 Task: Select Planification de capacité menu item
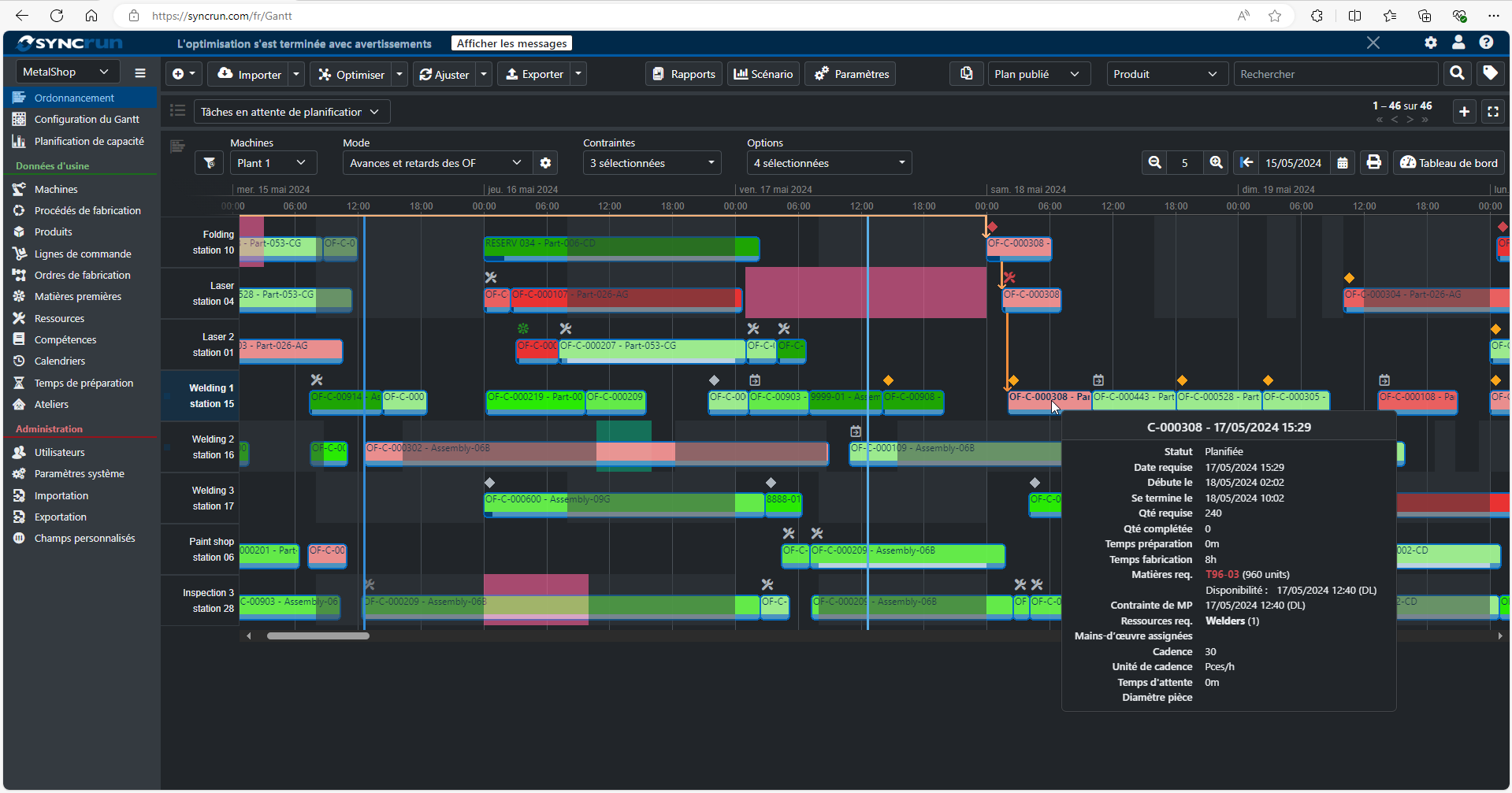89,141
